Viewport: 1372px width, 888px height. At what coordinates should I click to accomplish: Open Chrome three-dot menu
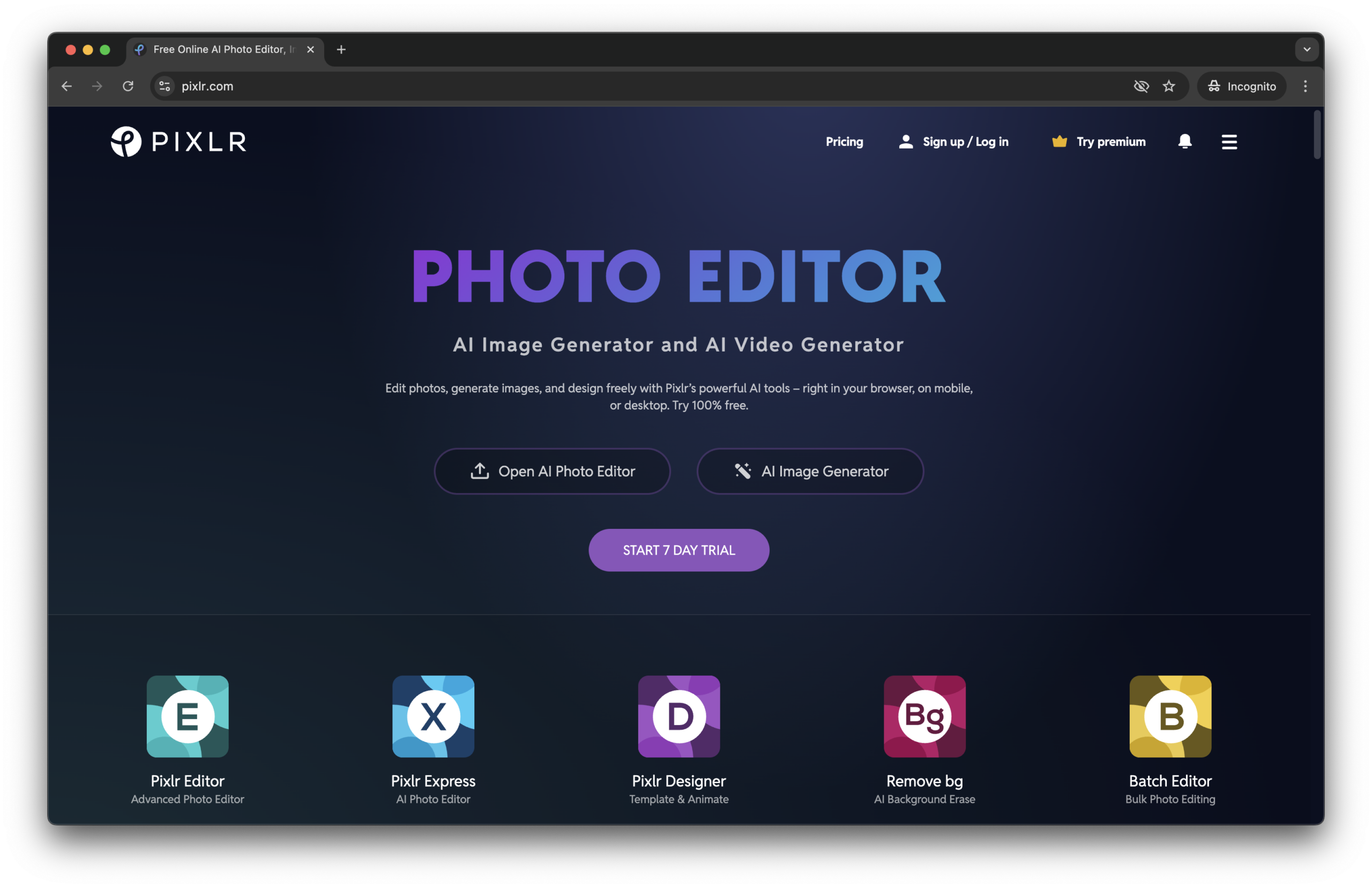[x=1305, y=86]
